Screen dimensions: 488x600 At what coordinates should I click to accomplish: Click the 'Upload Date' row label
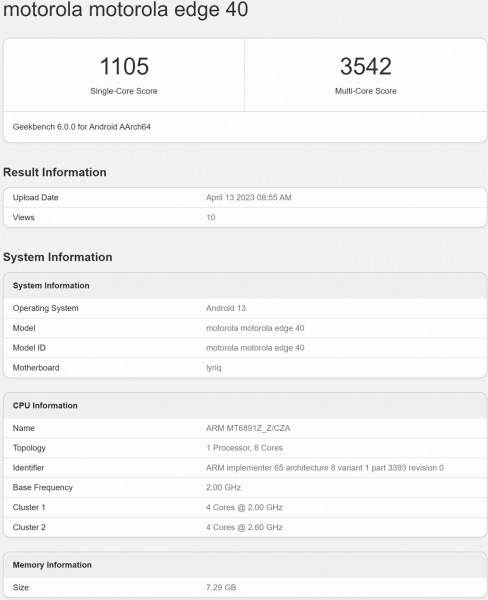[36, 197]
